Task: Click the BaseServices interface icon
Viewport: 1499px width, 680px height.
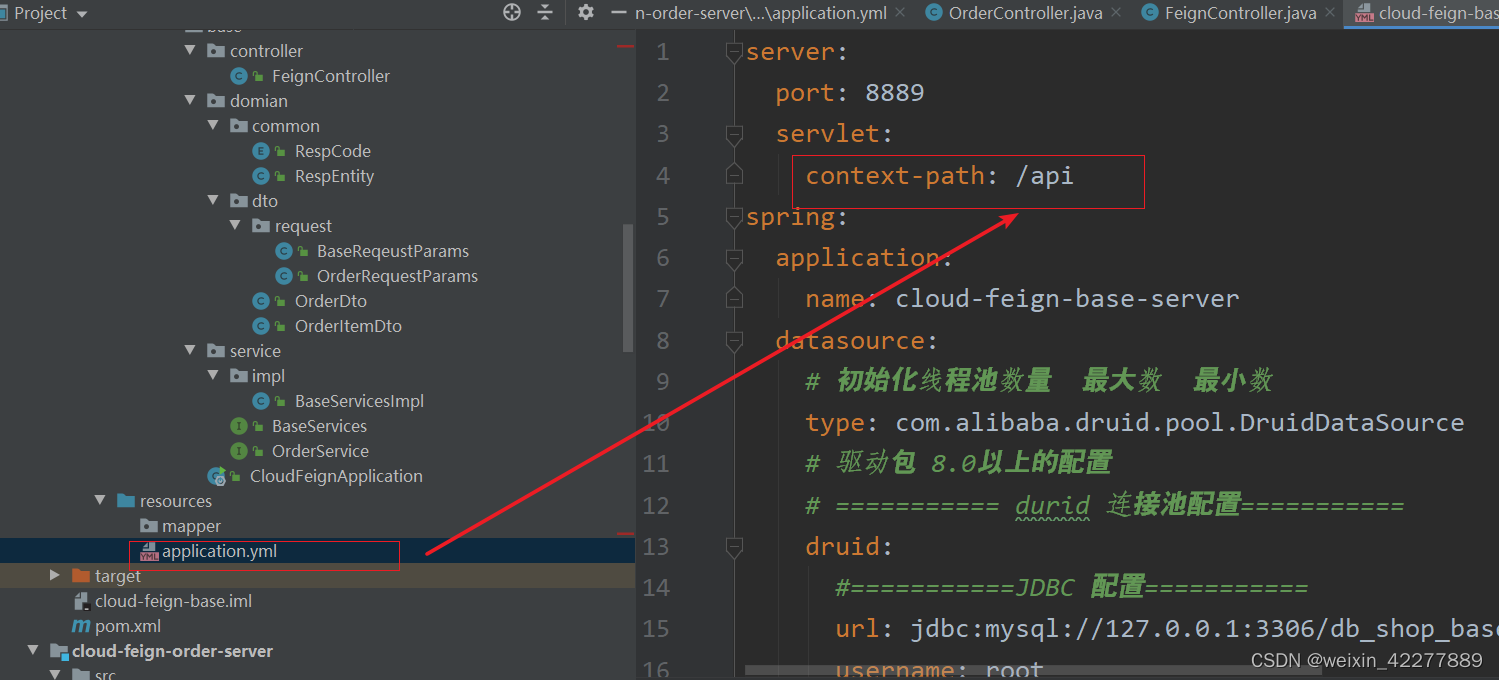Action: coord(239,426)
